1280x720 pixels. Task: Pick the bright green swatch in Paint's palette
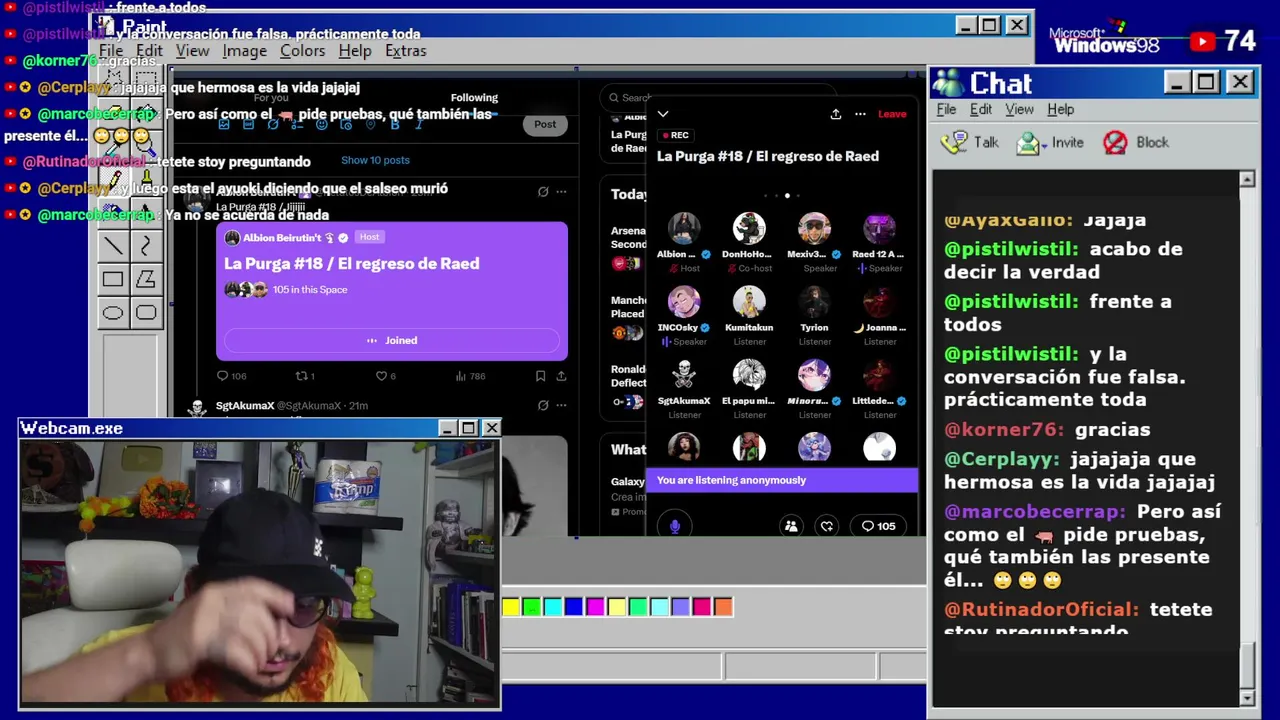[532, 607]
